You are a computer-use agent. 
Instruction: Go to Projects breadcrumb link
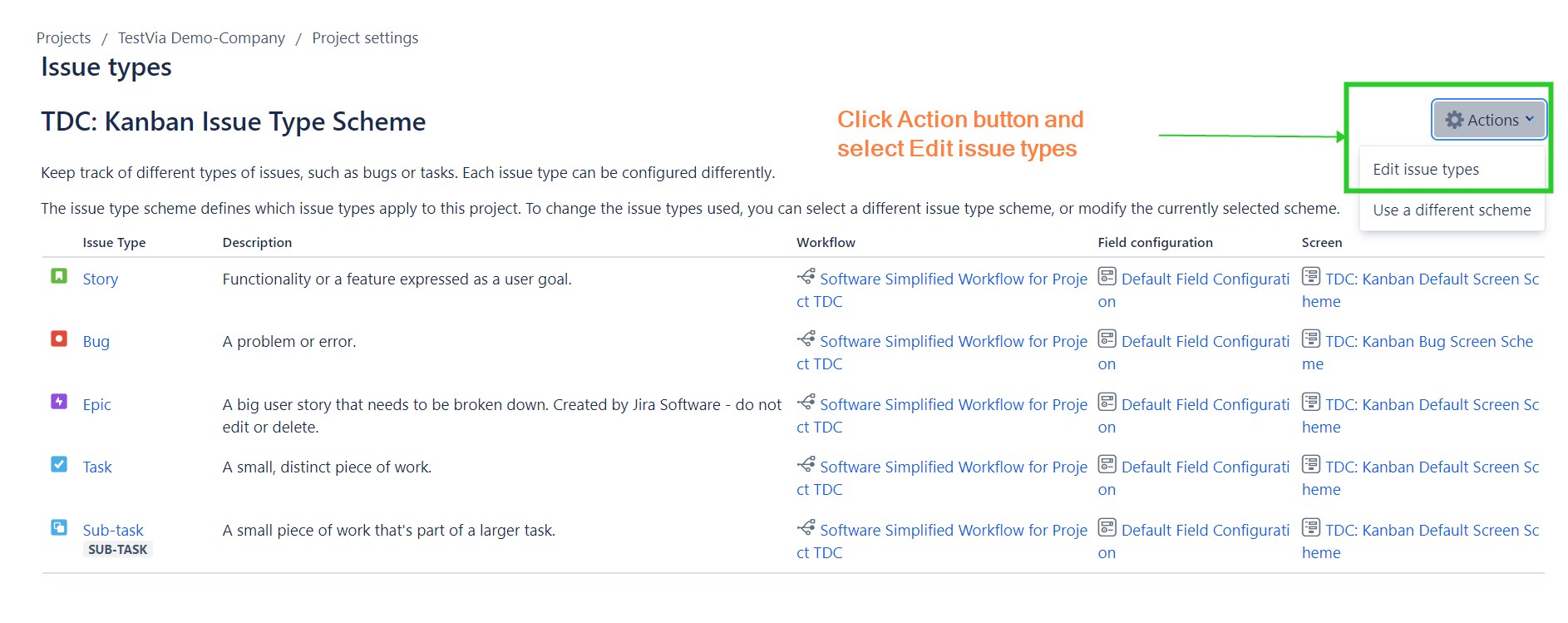tap(64, 38)
